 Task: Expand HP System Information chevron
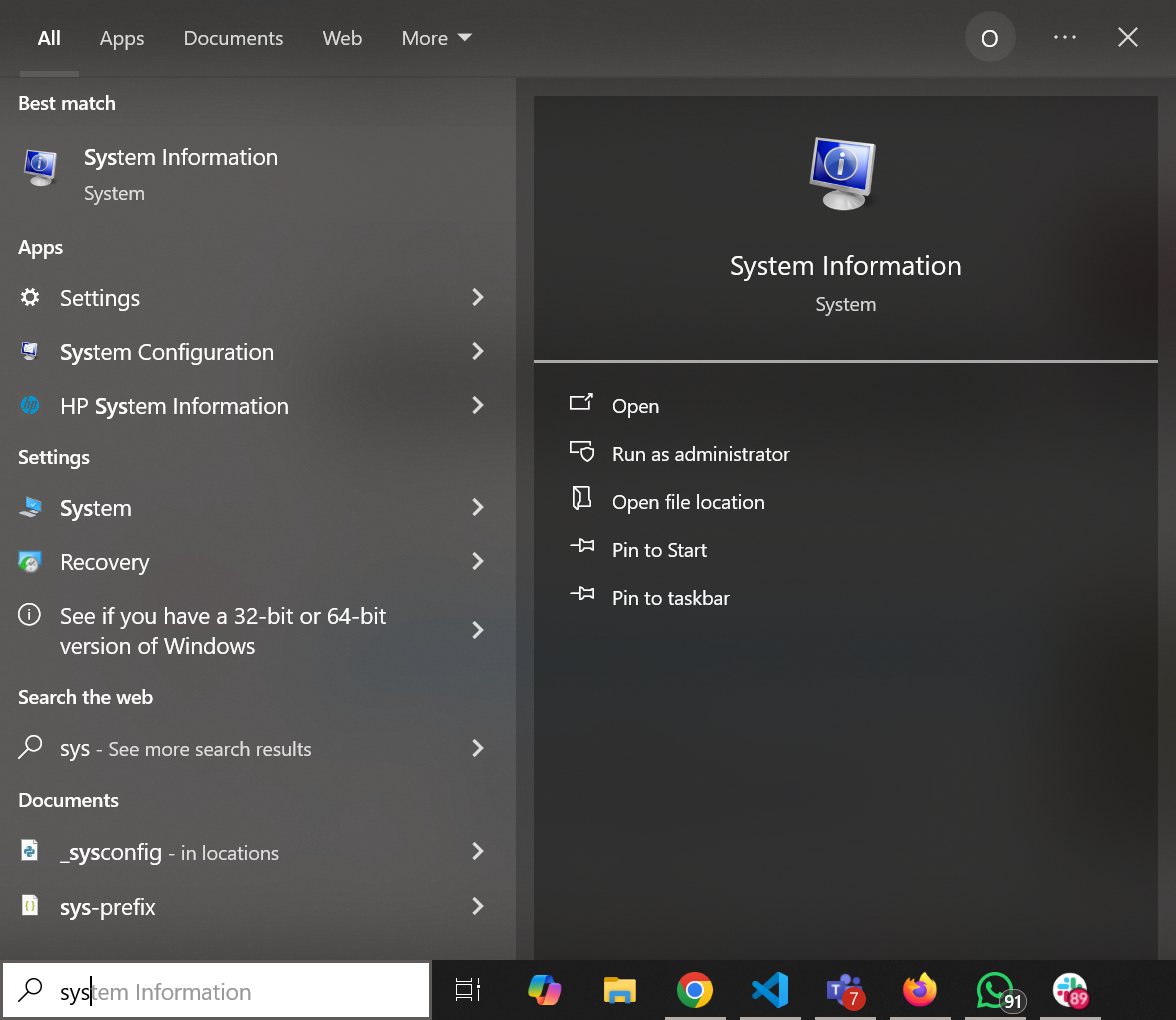coord(478,406)
